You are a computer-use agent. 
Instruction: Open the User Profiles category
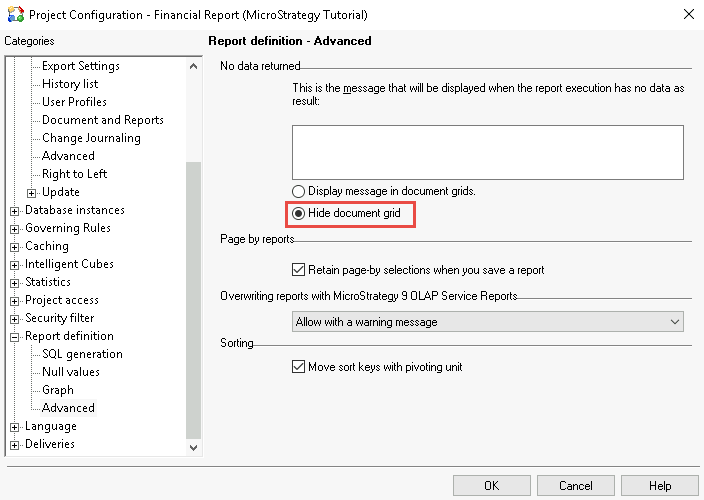pos(75,102)
